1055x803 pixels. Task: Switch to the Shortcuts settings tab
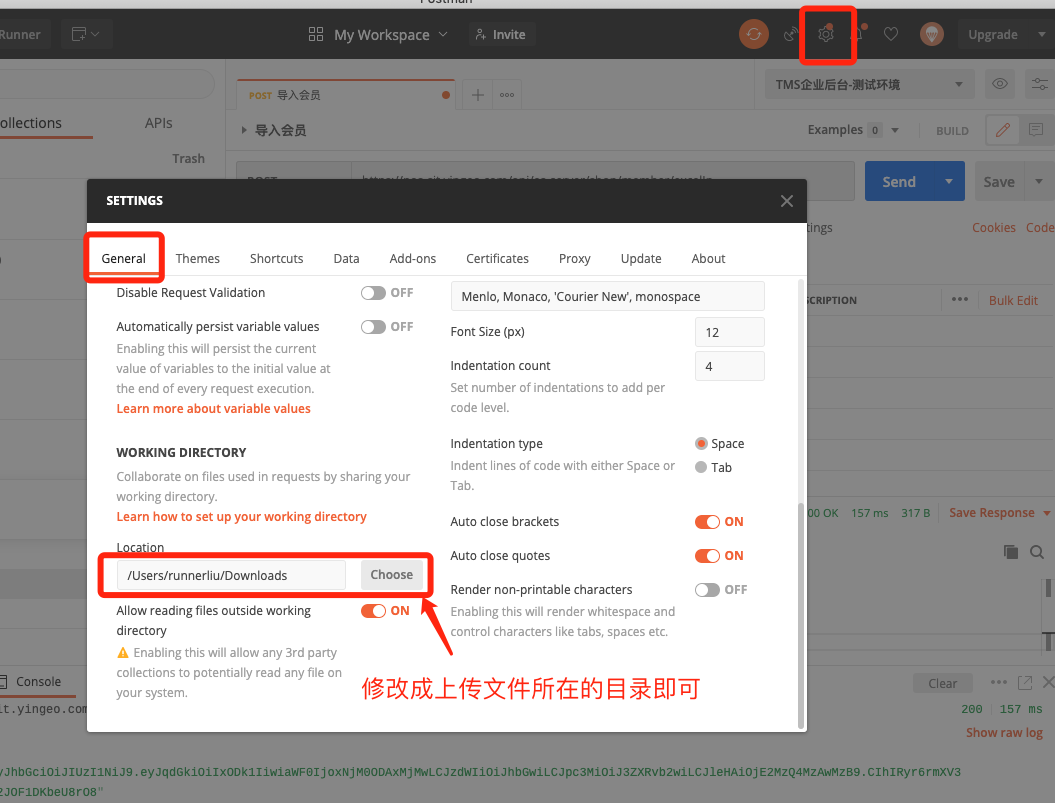point(277,258)
